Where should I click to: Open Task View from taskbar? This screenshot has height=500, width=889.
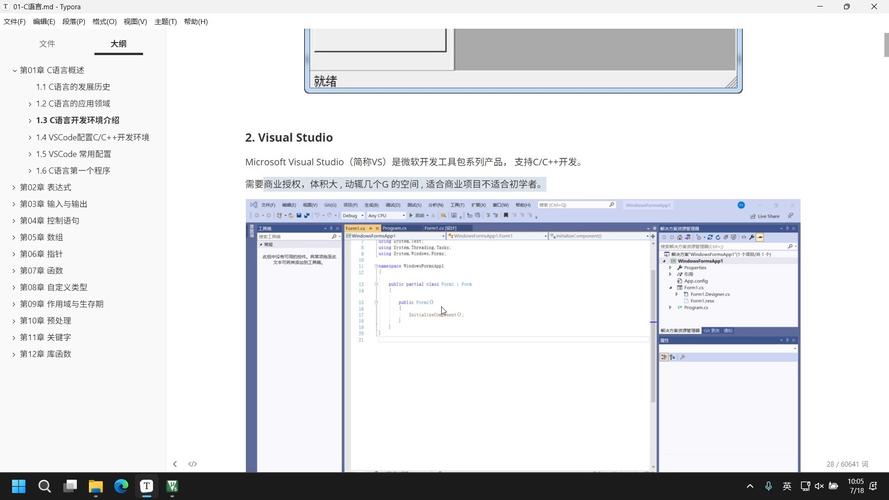pyautogui.click(x=70, y=487)
